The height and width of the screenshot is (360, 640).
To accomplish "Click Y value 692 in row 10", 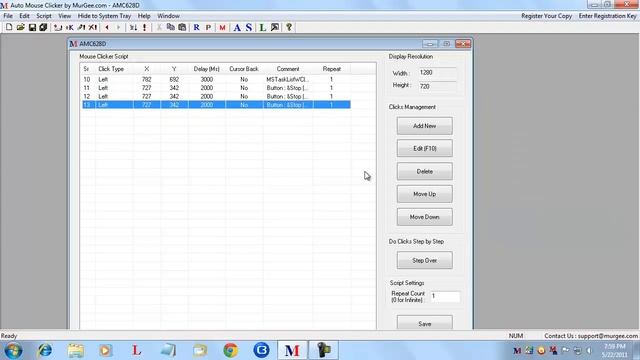I will pos(174,79).
